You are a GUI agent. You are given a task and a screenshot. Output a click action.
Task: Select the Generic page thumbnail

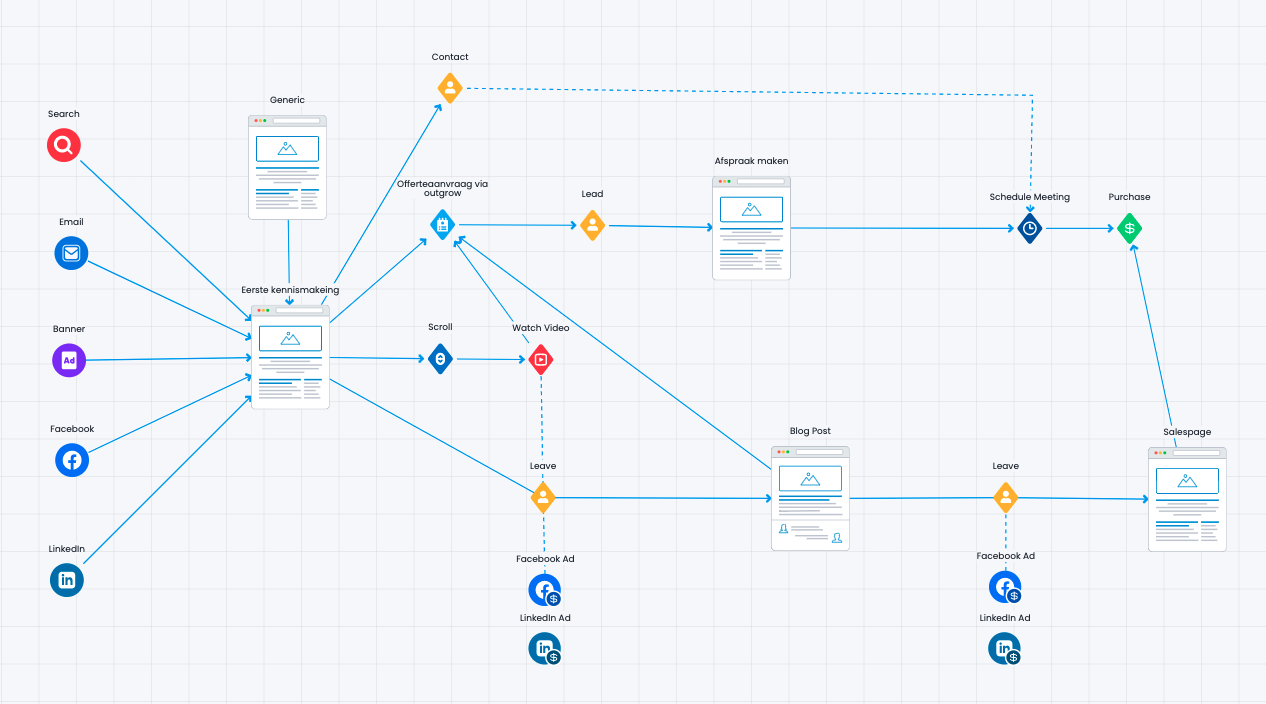[x=288, y=167]
